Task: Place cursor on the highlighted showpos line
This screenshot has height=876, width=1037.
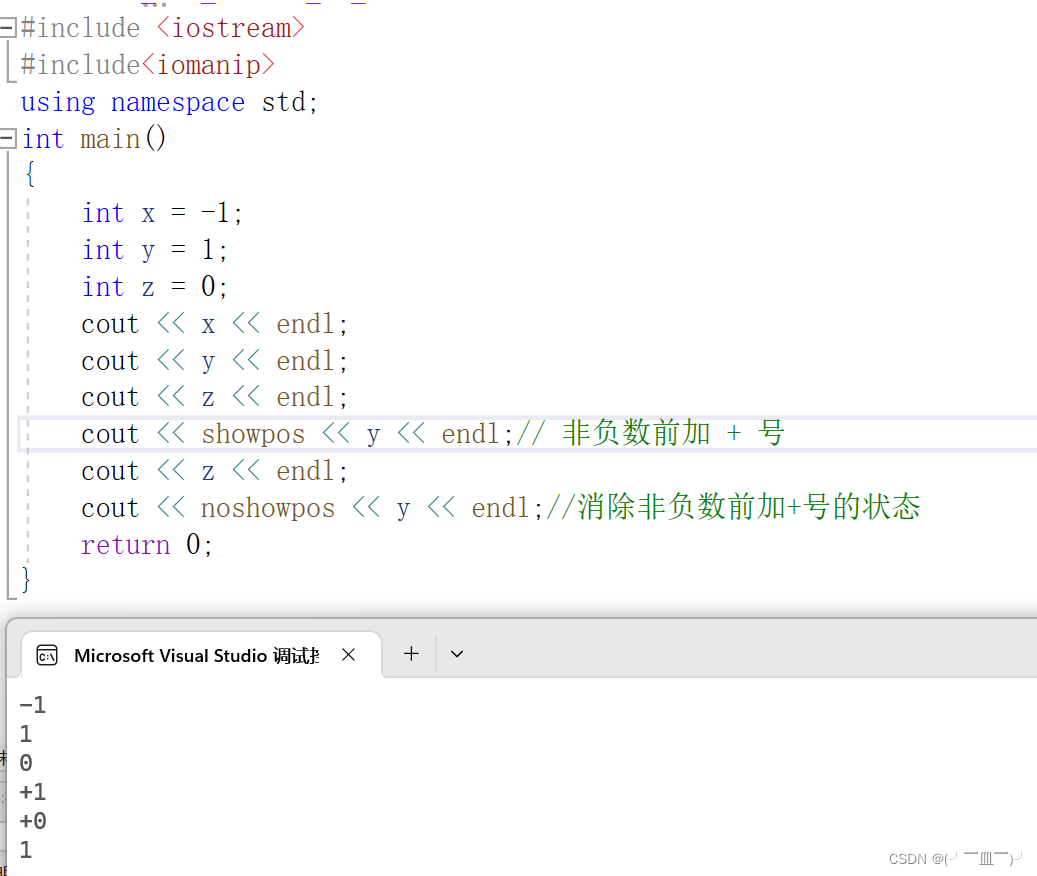Action: pos(300,433)
